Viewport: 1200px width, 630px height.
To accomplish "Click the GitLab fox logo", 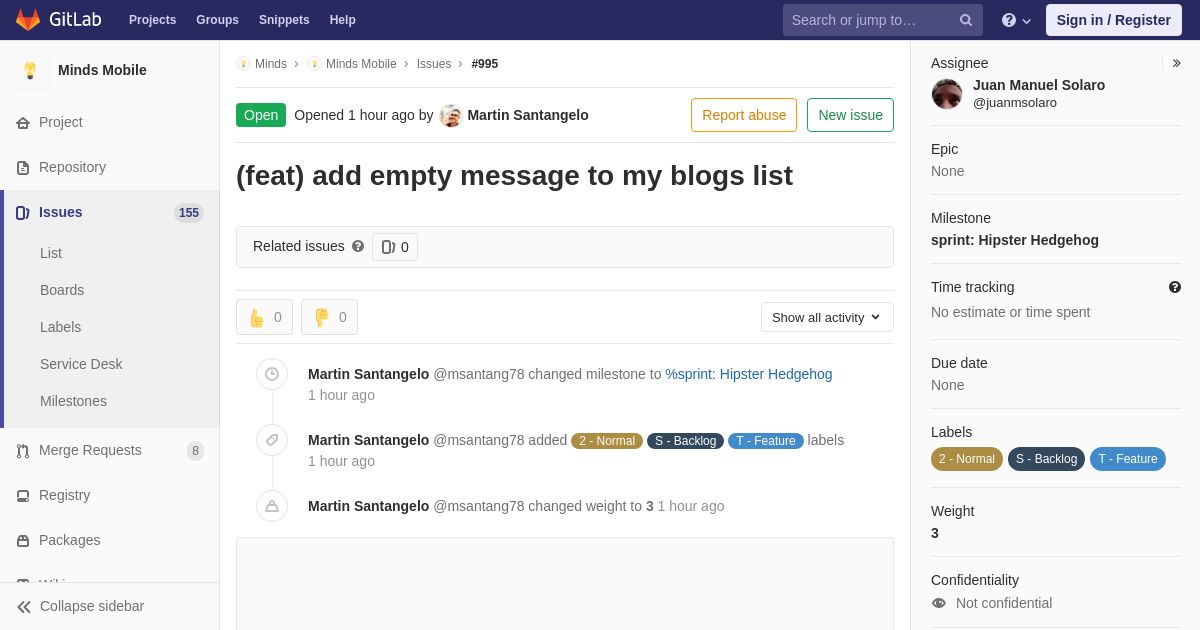I will click(x=28, y=20).
